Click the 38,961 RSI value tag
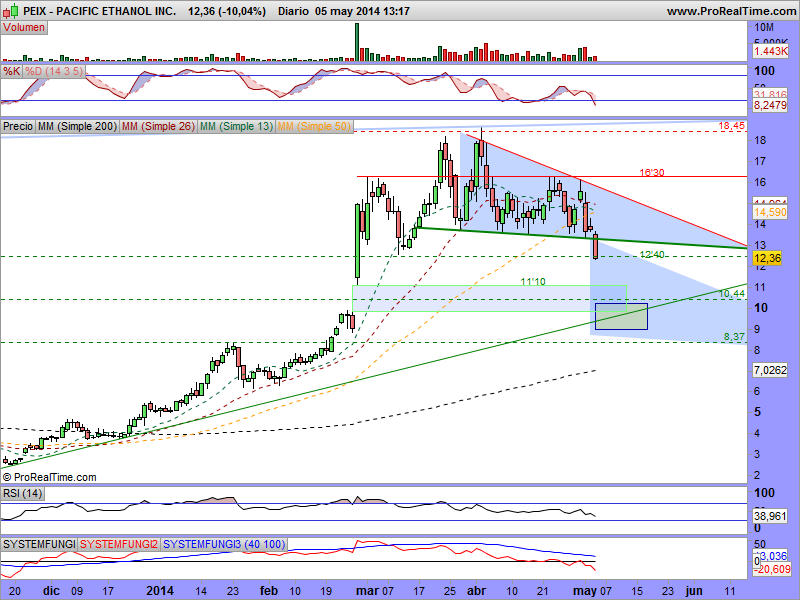The width and height of the screenshot is (800, 600). pyautogui.click(x=770, y=516)
